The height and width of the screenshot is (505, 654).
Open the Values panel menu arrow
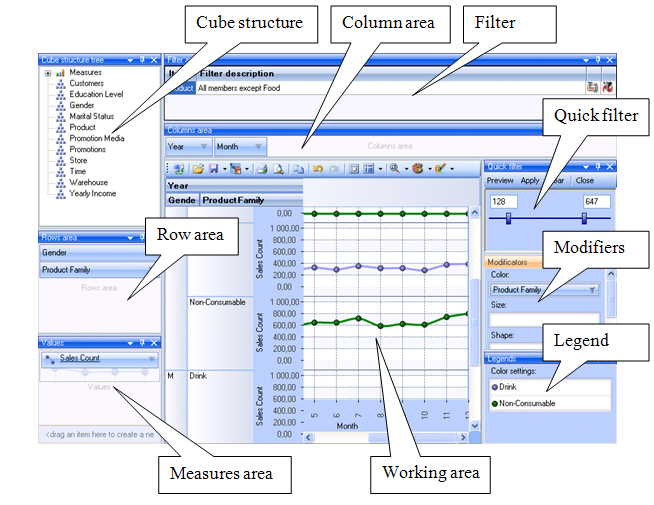[130, 343]
